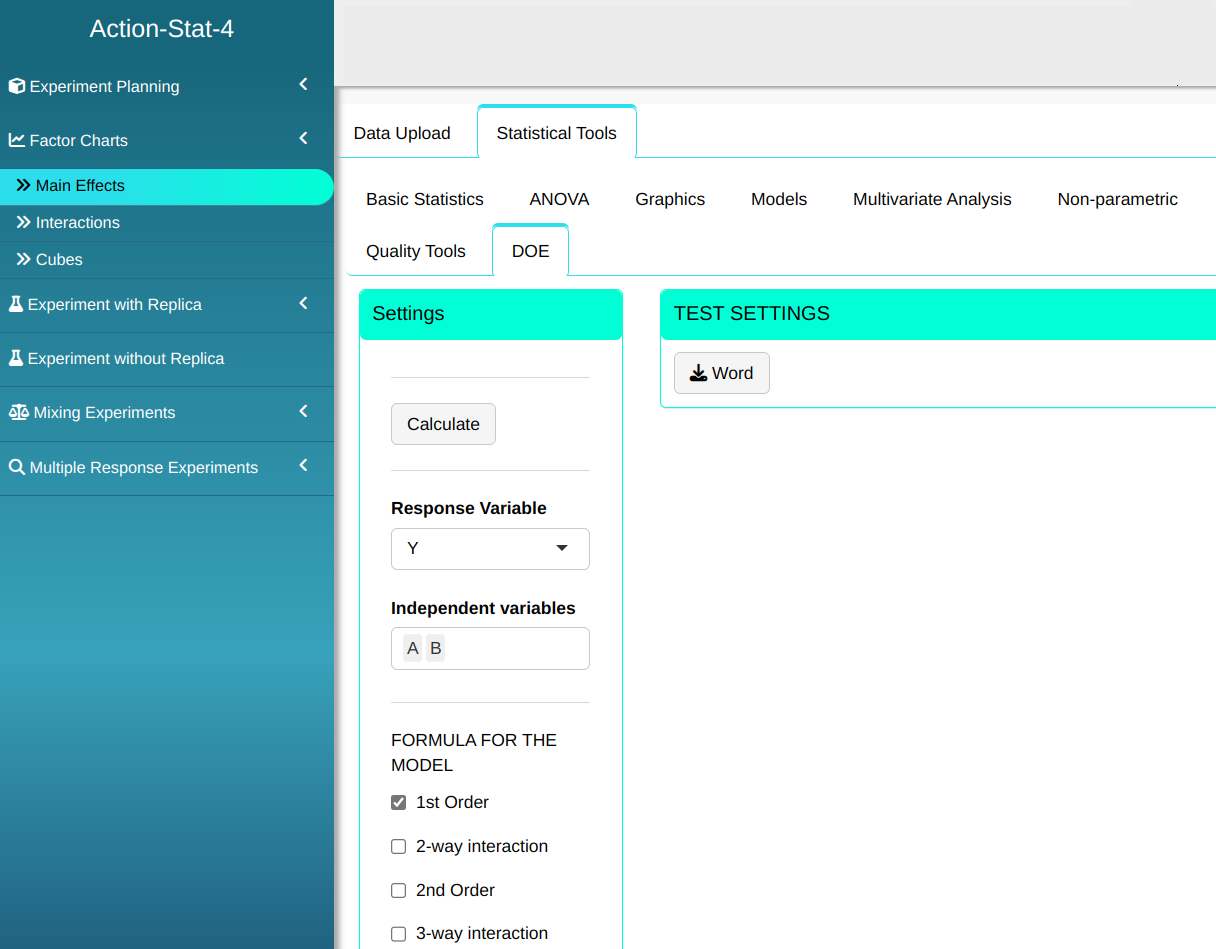
Task: Open the Interactions sidebar link
Action: [77, 222]
